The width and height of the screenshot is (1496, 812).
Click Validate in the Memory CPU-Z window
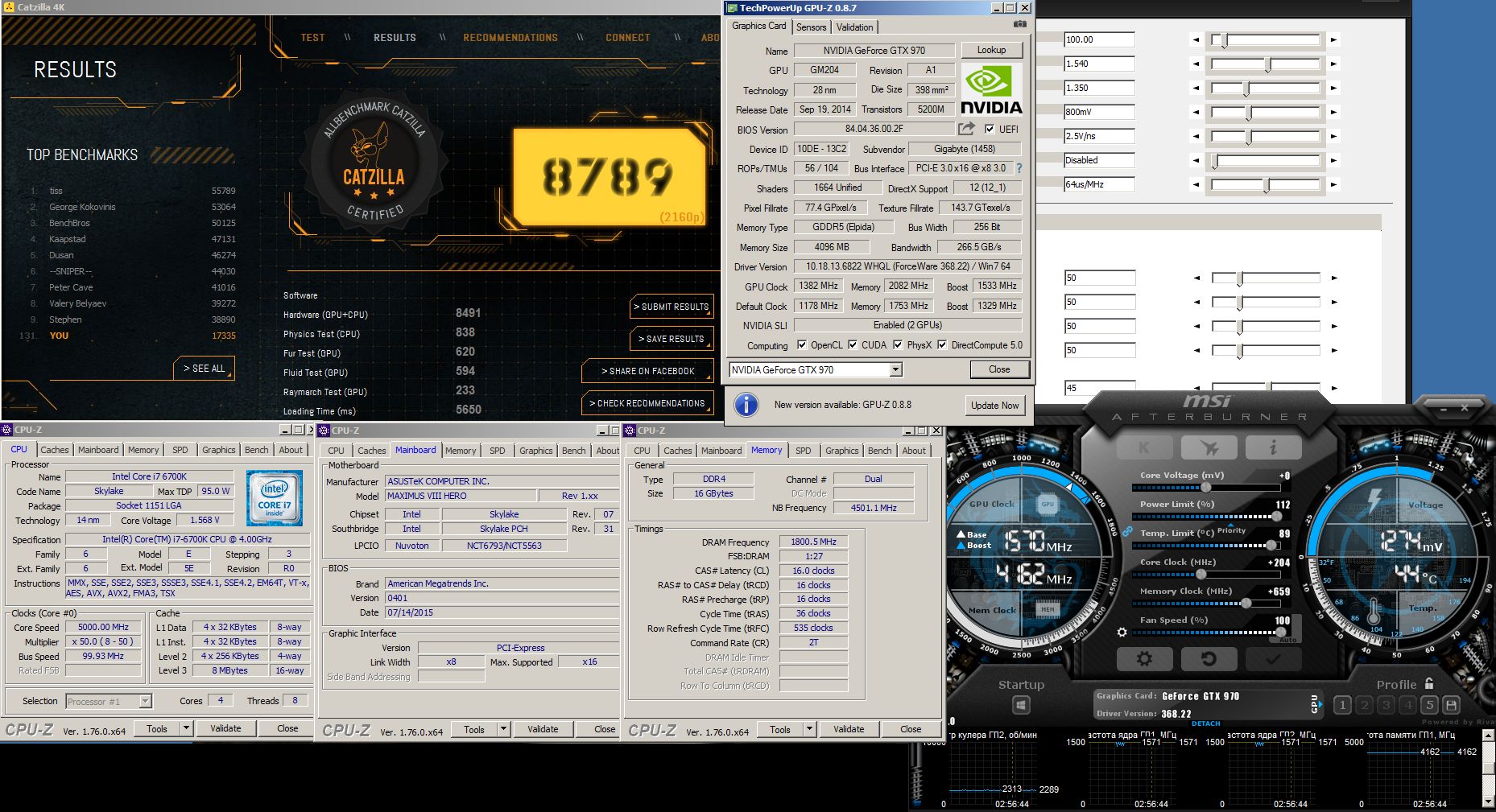(849, 729)
